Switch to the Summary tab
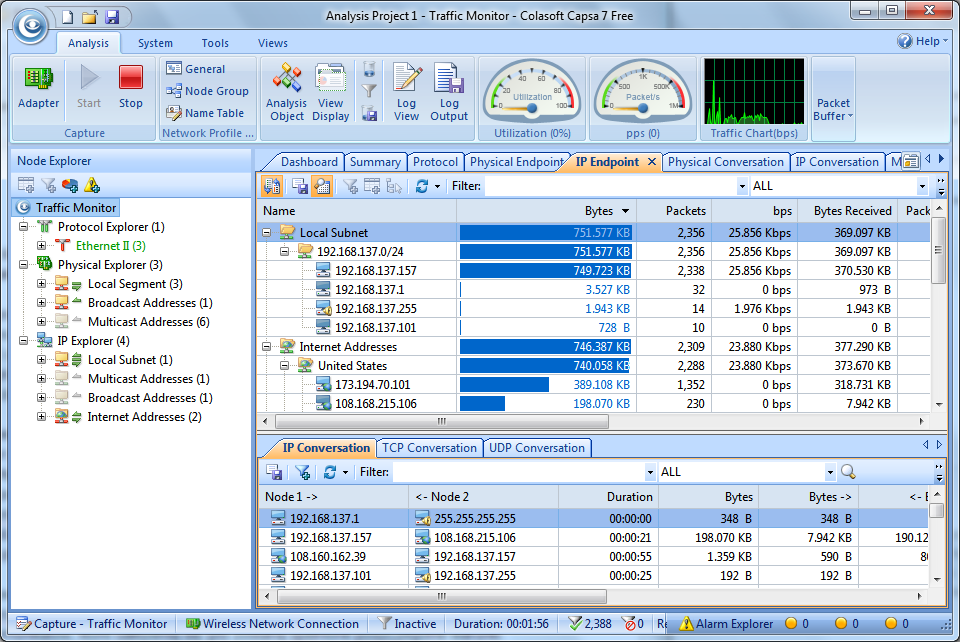Screen dimensions: 960x642 point(375,162)
